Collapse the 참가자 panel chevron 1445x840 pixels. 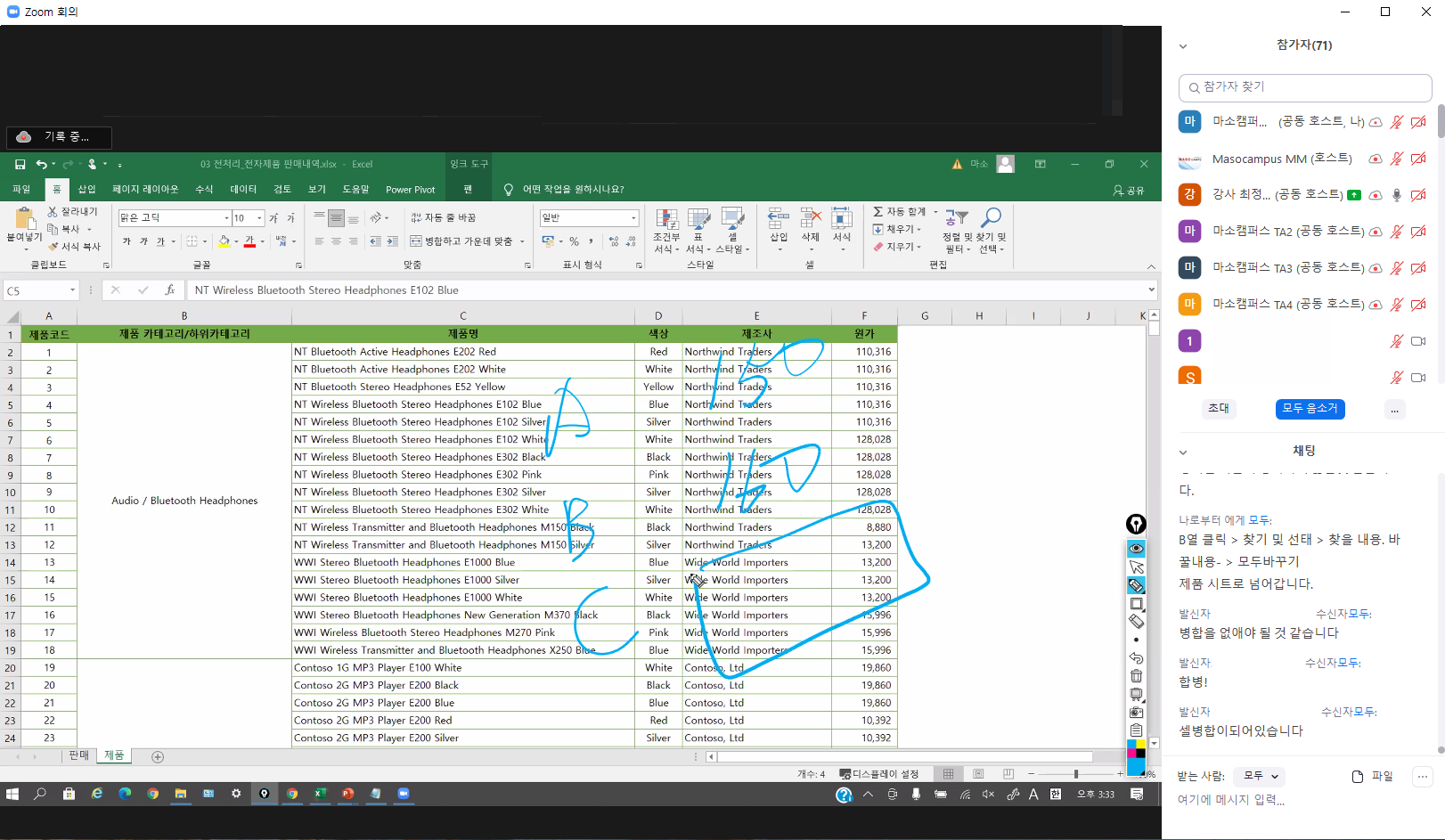pyautogui.click(x=1183, y=46)
